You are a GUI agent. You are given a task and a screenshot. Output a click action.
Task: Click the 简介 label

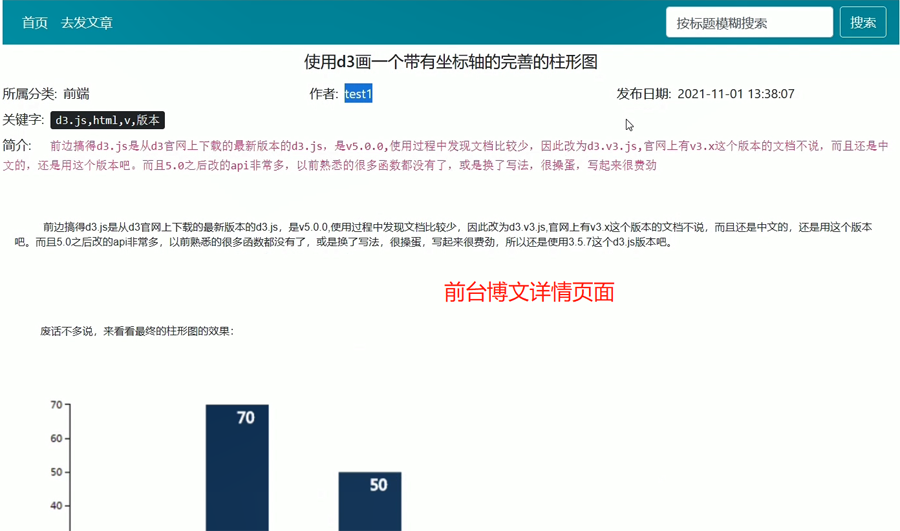pos(17,145)
